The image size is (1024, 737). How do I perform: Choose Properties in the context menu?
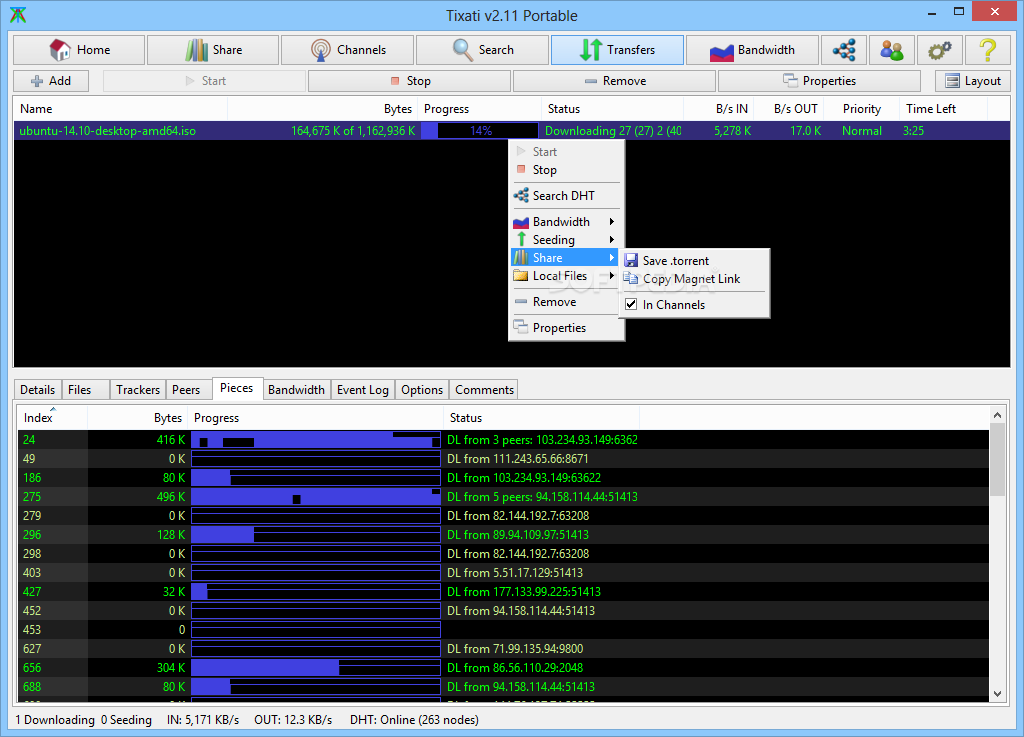click(x=566, y=328)
